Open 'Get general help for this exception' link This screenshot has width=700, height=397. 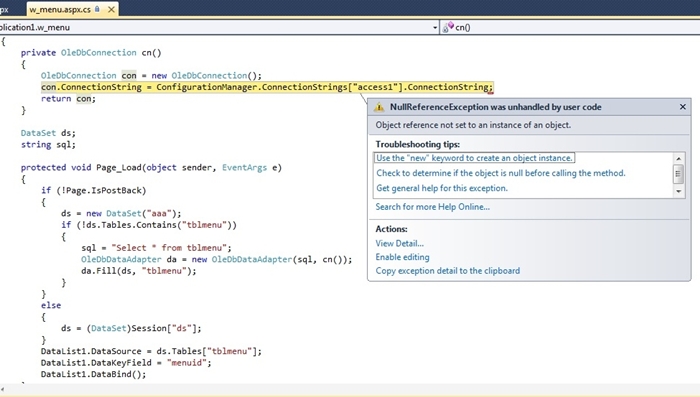(x=442, y=188)
